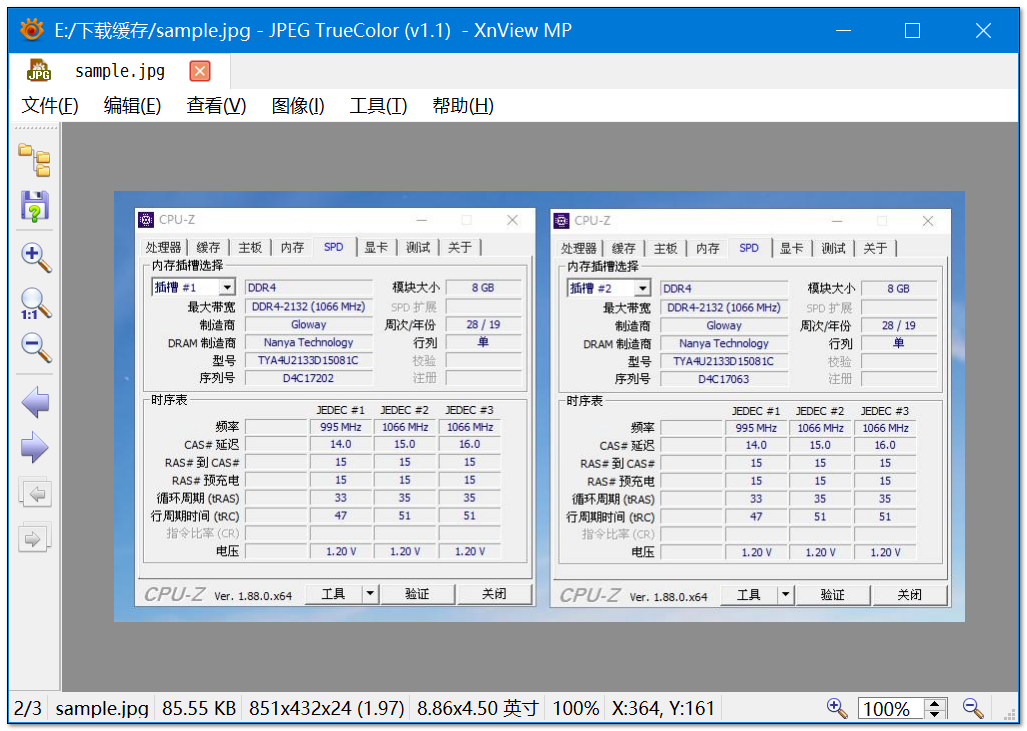Click the status bar zoom-in icon
1027x731 pixels.
pos(837,708)
